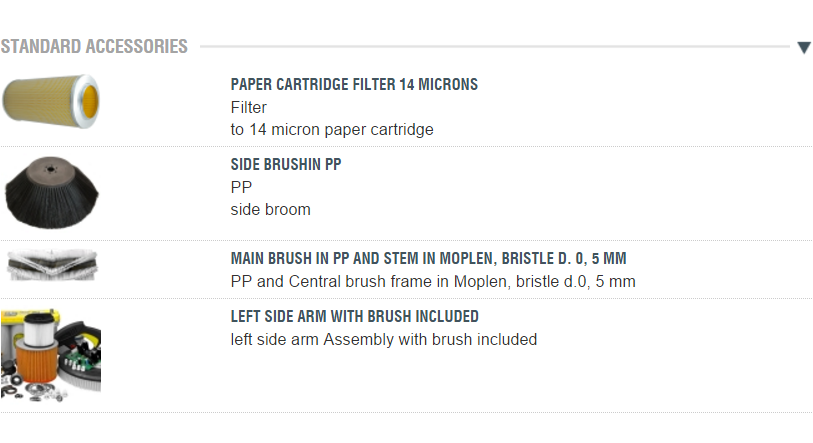Click the 'PP' line above side broom
813x443 pixels.
click(241, 187)
